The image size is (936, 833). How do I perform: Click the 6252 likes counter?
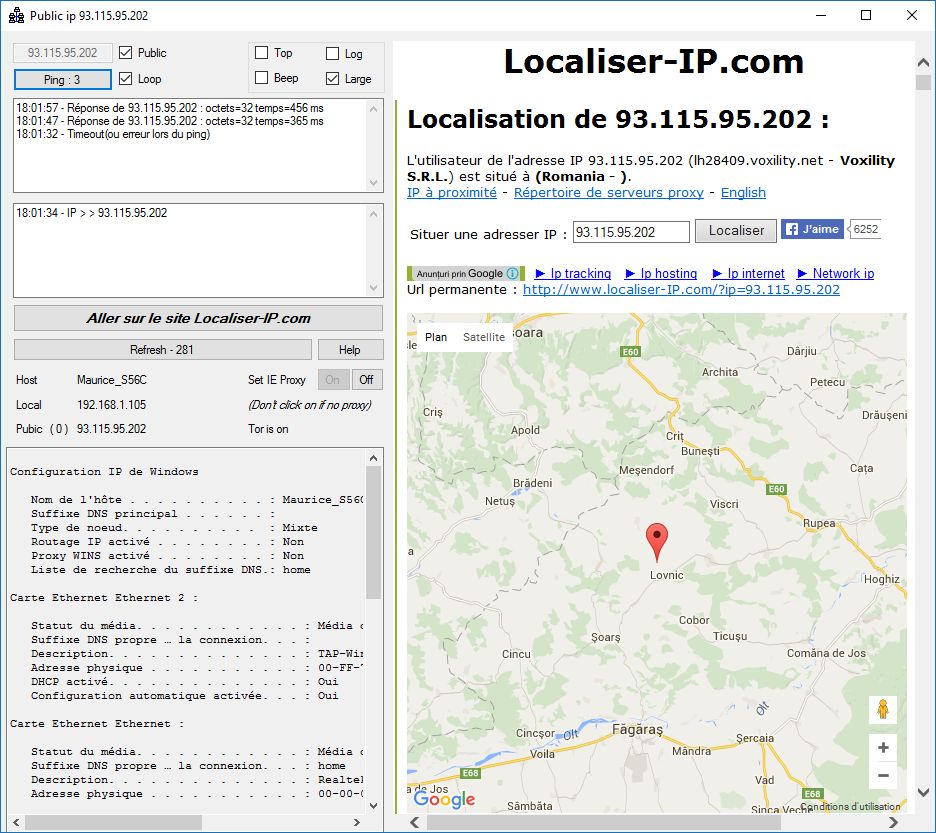point(865,229)
